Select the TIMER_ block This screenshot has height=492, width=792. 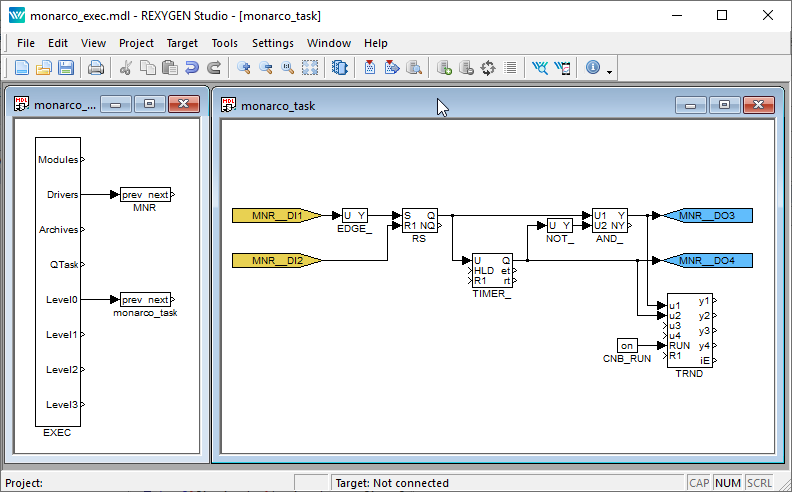[492, 271]
